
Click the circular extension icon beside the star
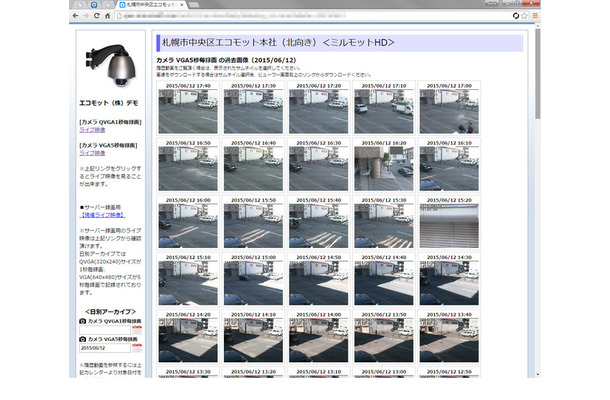[516, 16]
